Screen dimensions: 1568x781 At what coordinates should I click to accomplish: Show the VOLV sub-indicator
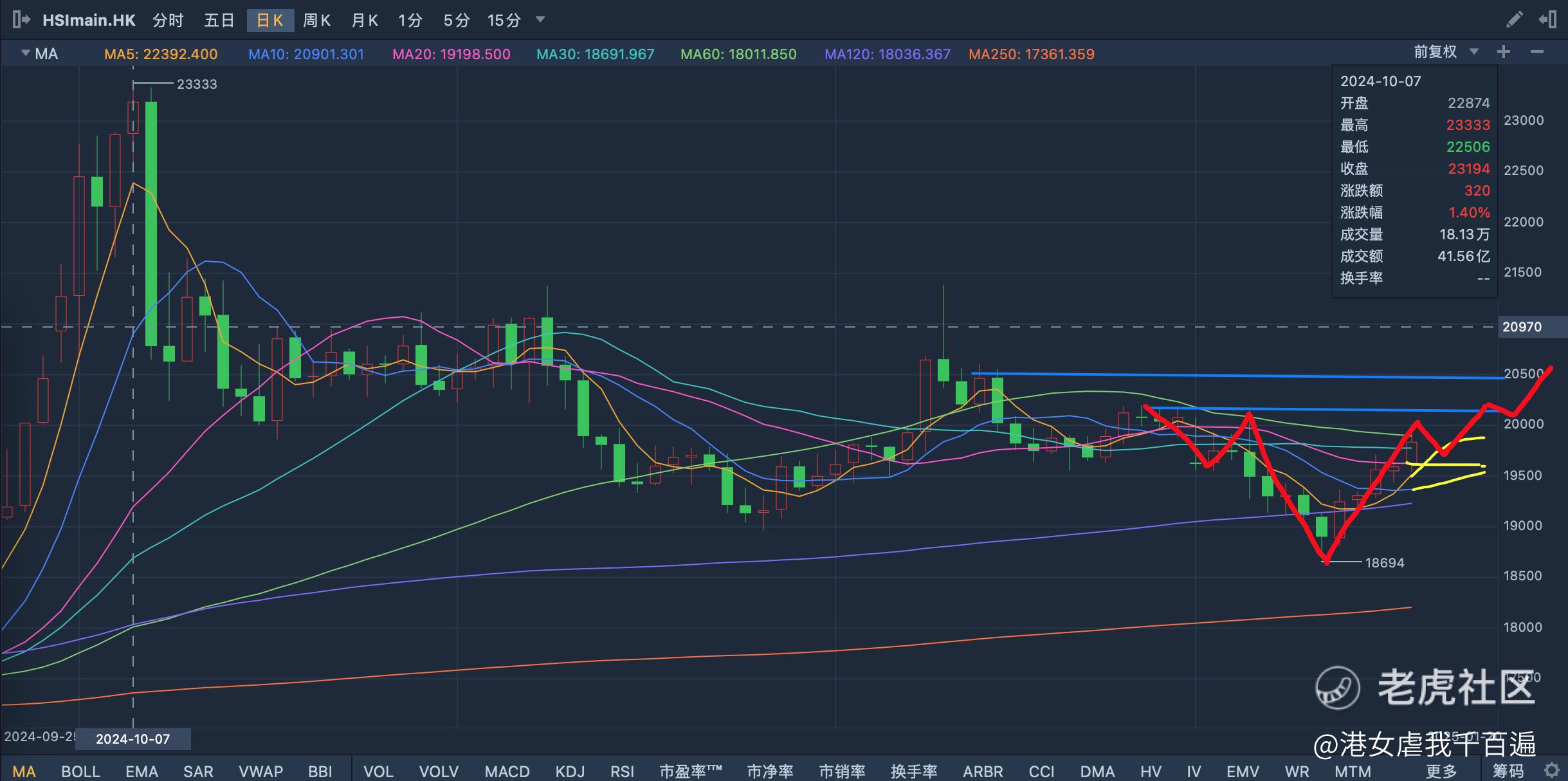click(439, 771)
